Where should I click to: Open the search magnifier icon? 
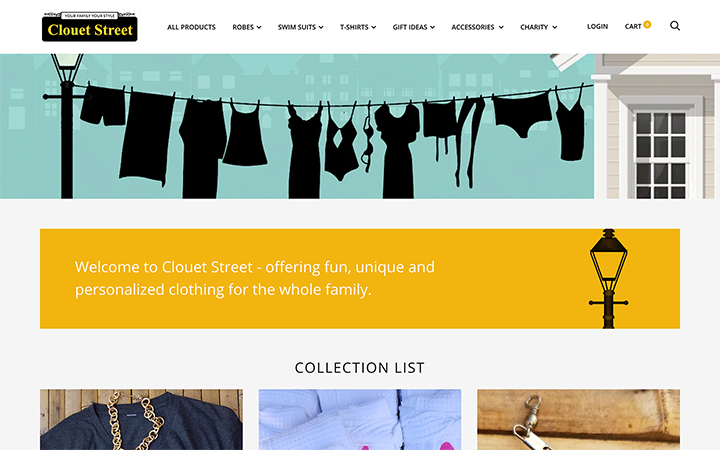pos(675,26)
